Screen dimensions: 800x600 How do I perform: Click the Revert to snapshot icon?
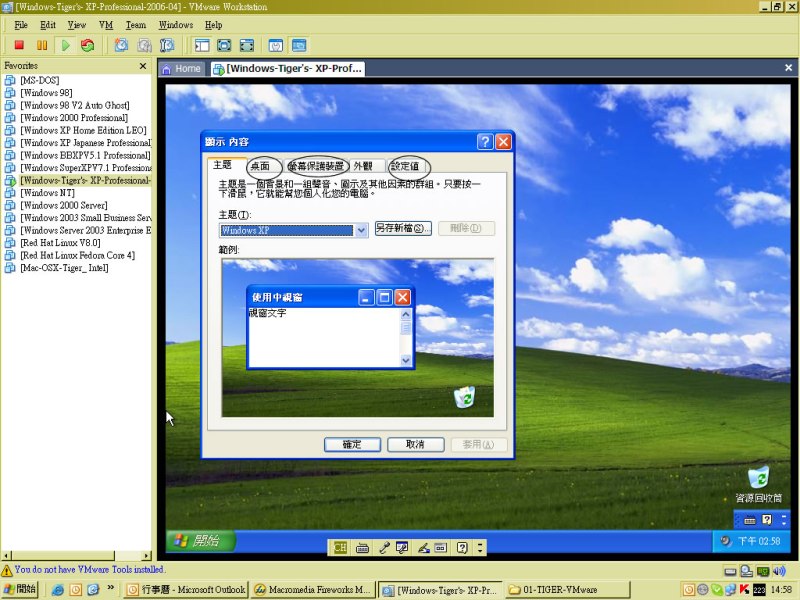coord(144,45)
